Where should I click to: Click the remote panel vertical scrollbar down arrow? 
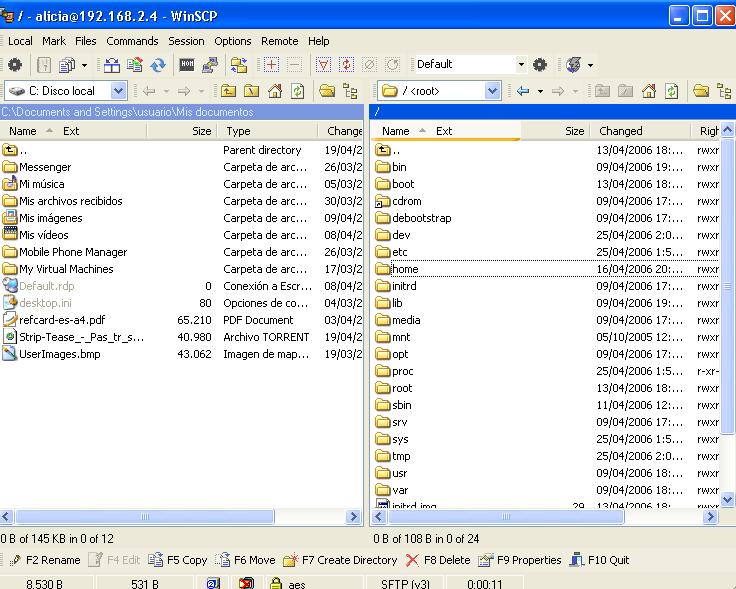pyautogui.click(x=728, y=499)
